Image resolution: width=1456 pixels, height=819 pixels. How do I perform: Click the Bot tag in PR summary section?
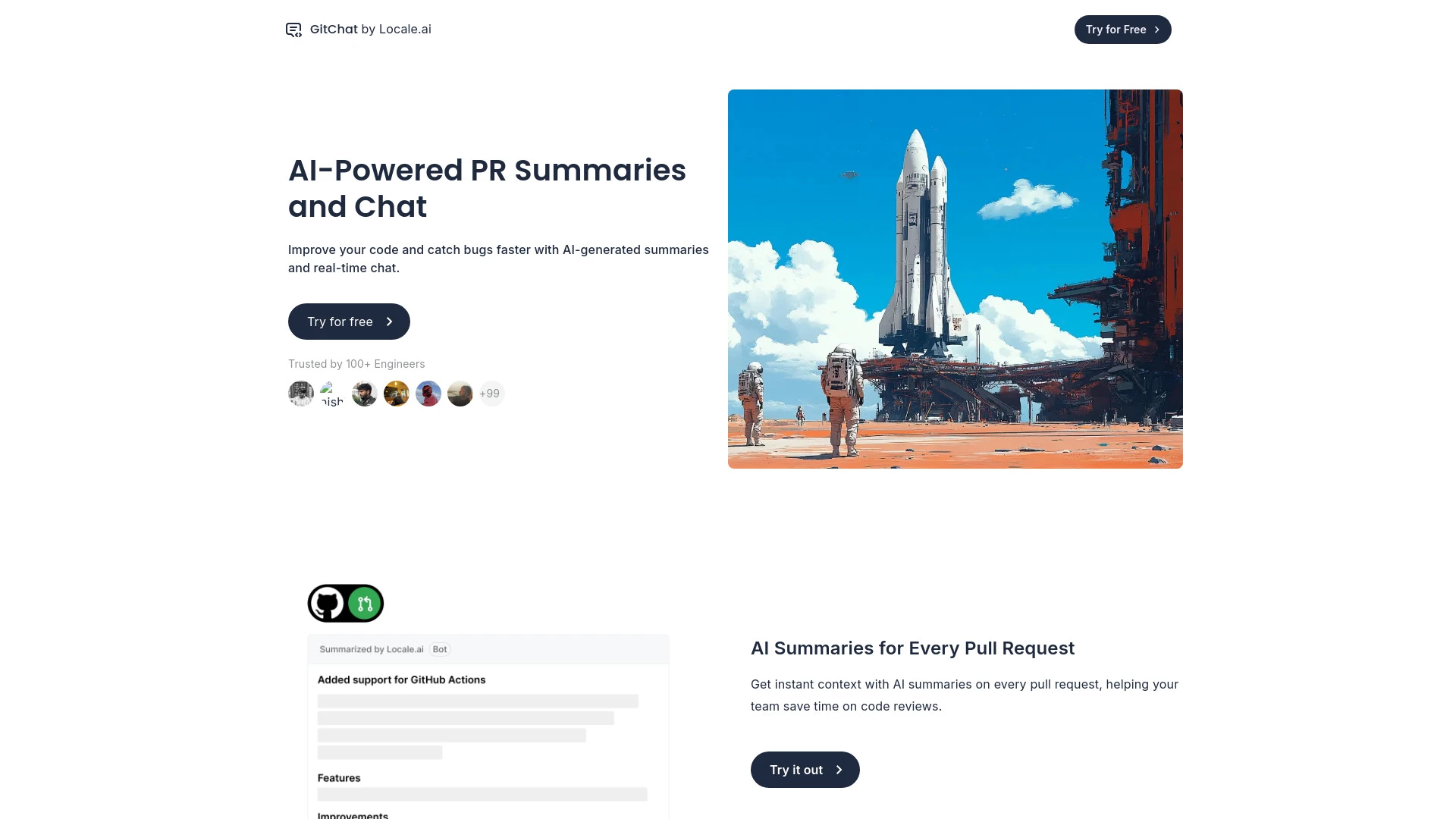coord(439,649)
